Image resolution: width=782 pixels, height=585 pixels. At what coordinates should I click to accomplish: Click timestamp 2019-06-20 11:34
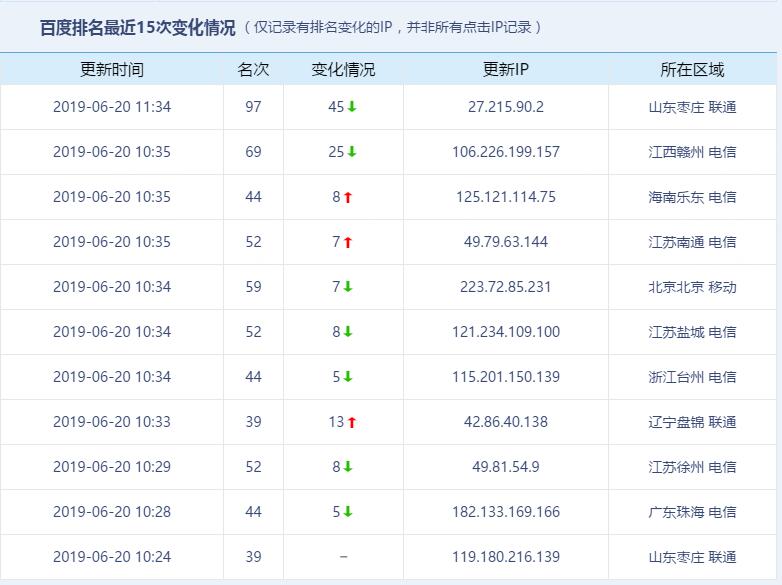[x=112, y=107]
